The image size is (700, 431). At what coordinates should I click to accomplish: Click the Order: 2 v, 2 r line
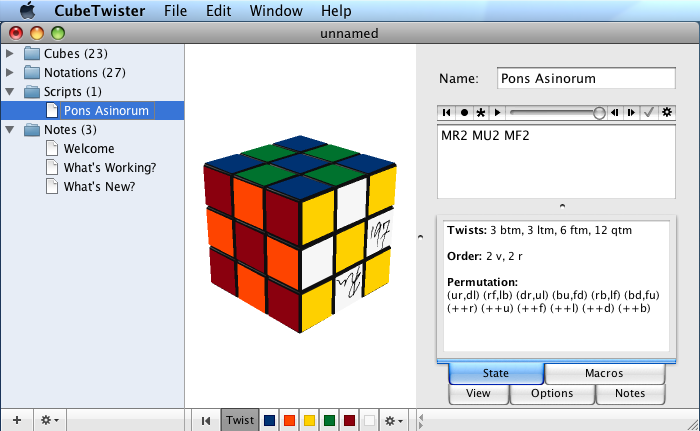click(485, 256)
